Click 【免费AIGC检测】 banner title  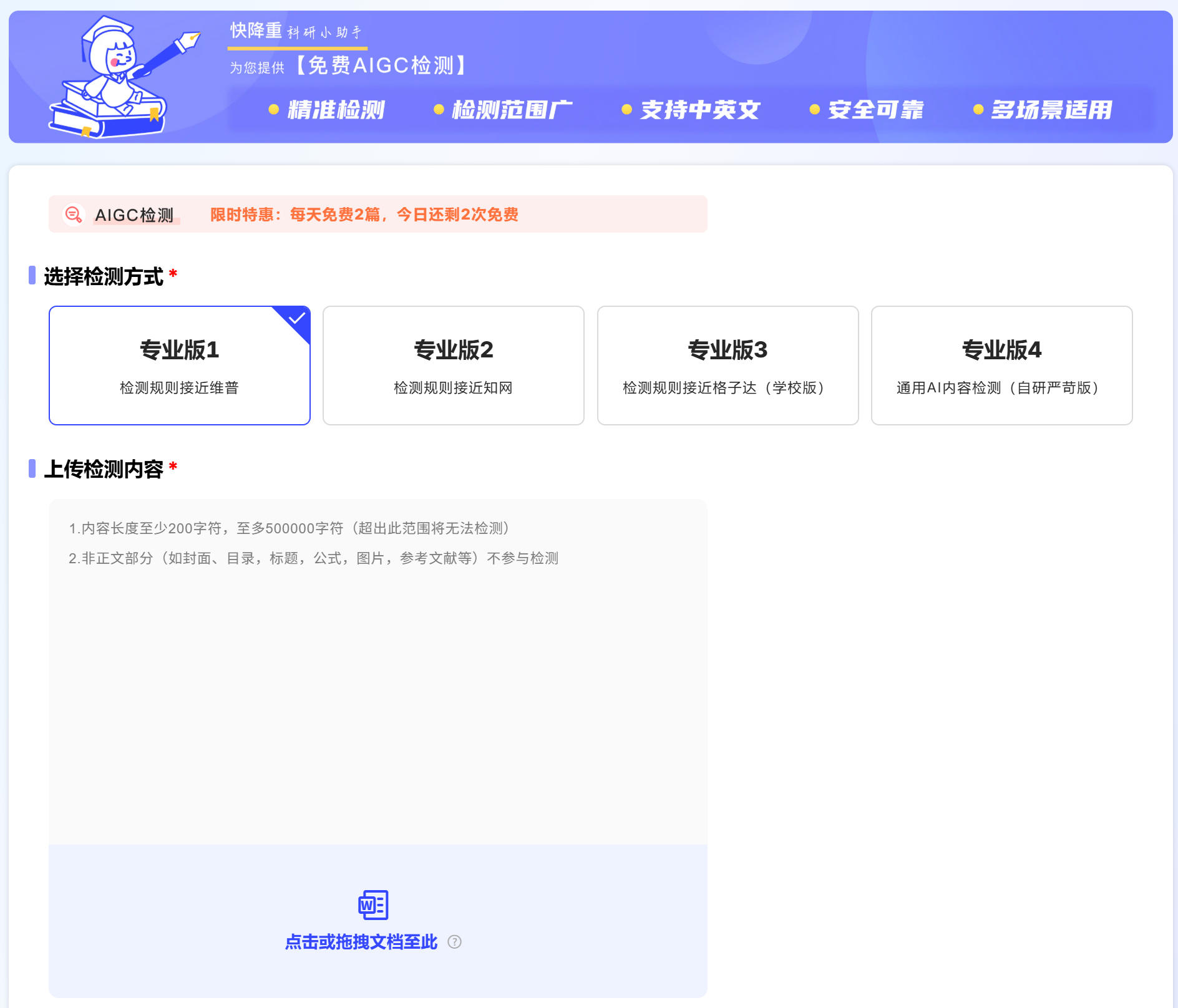[381, 65]
